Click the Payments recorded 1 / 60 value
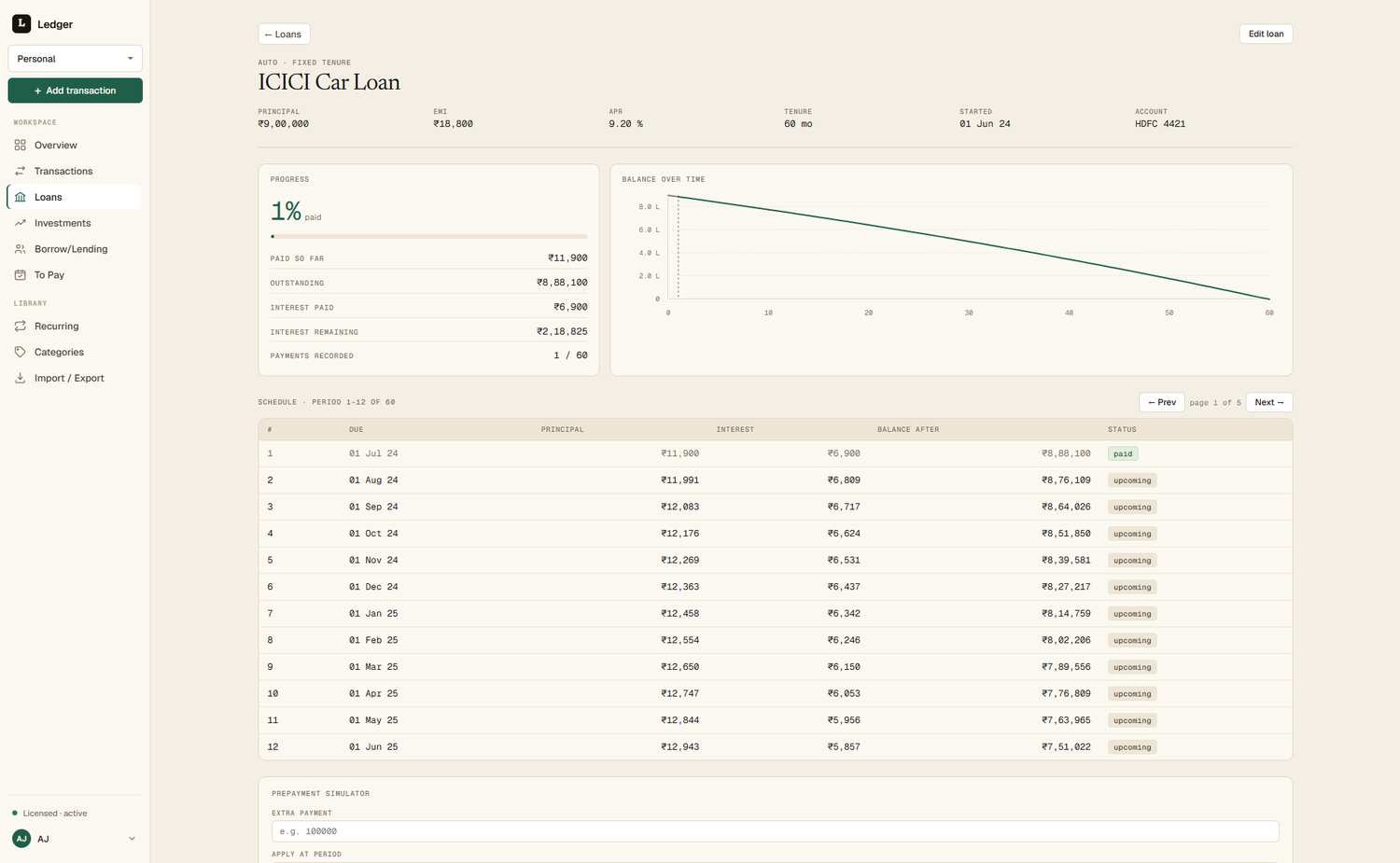1400x863 pixels. point(570,355)
